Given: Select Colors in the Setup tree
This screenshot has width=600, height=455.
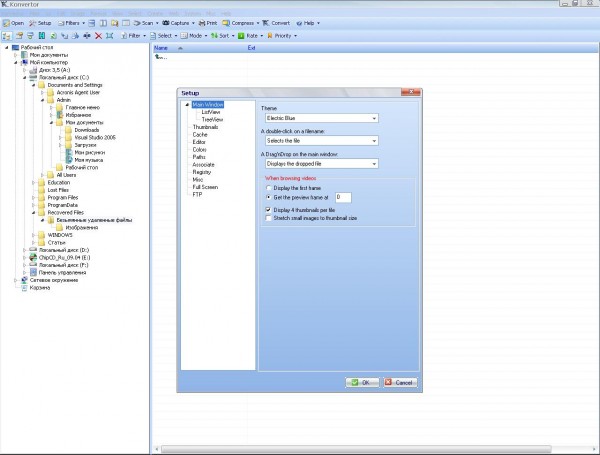Looking at the screenshot, I should [x=199, y=150].
